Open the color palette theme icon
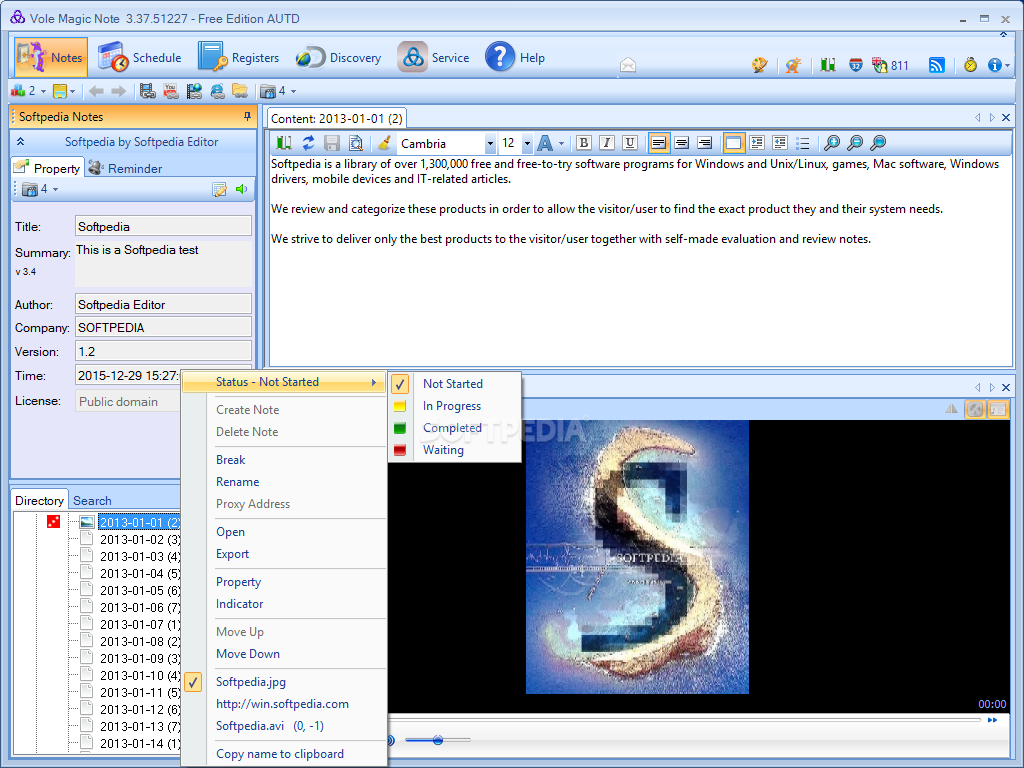Screen dimensions: 1024x768 [760, 65]
